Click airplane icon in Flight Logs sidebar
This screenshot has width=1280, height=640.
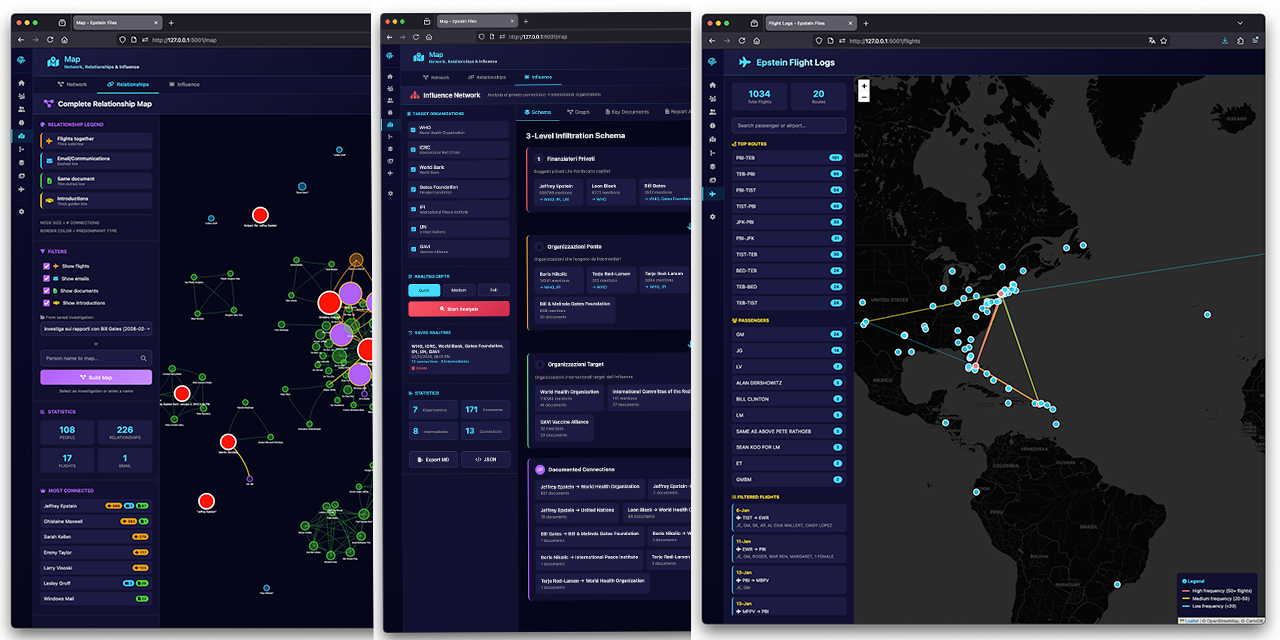point(712,193)
